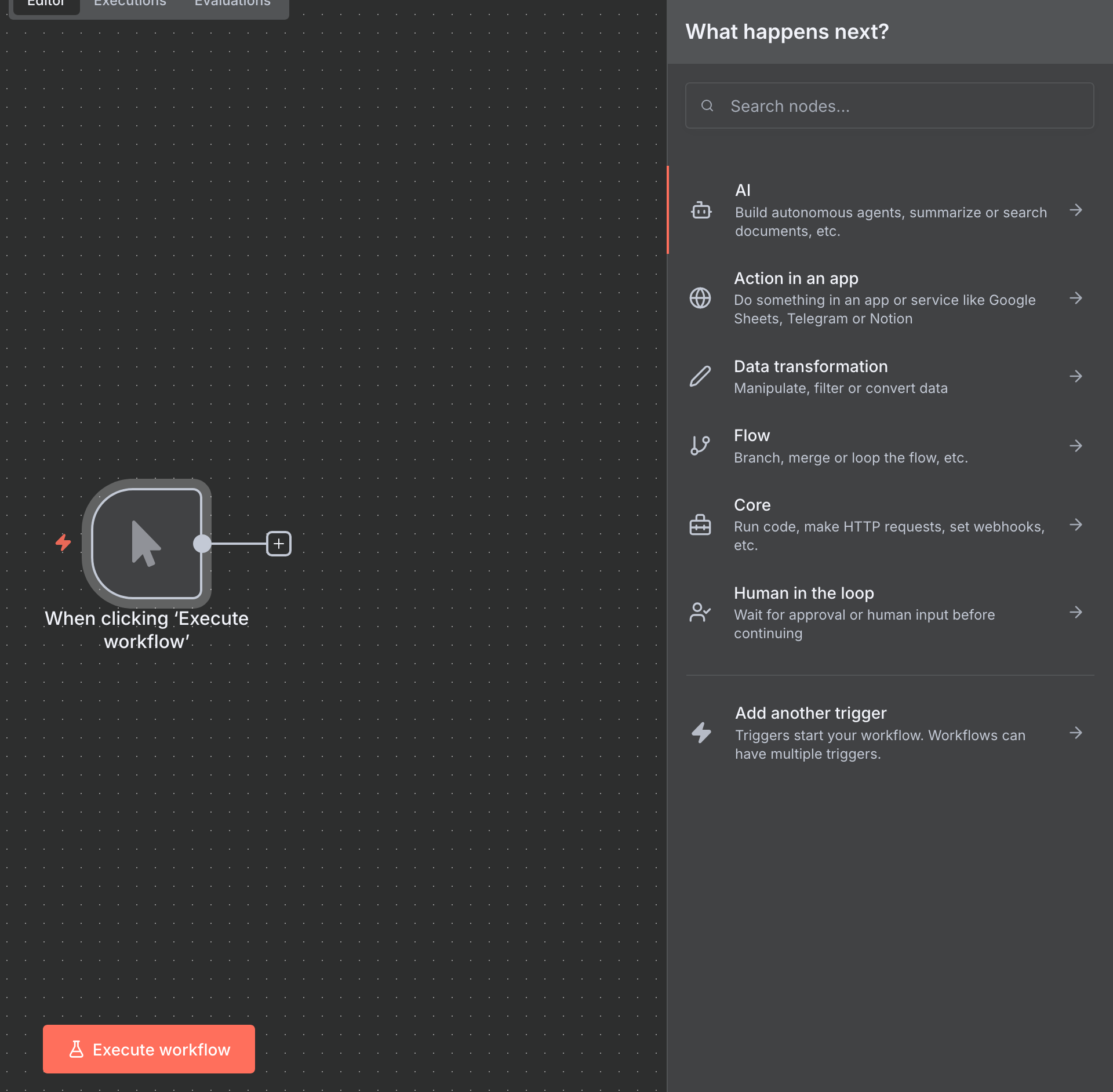Click the red trigger bolt beside the node

pos(63,543)
